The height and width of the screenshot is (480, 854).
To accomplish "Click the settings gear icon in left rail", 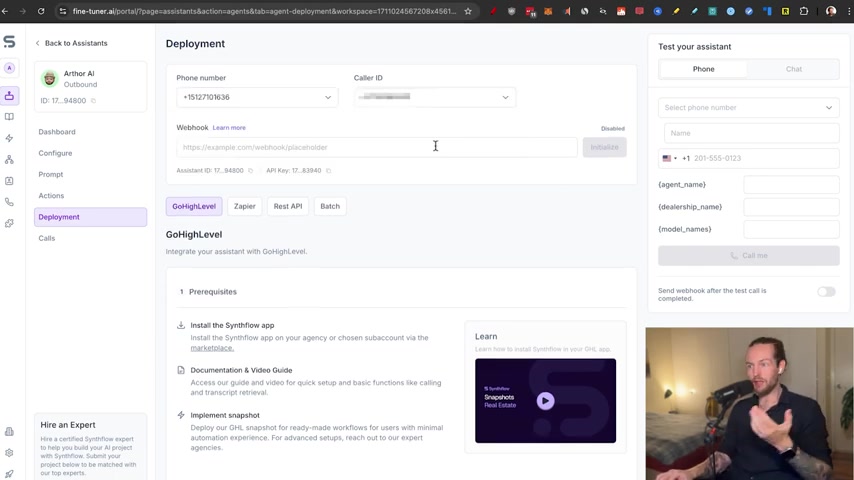I will (x=9, y=453).
